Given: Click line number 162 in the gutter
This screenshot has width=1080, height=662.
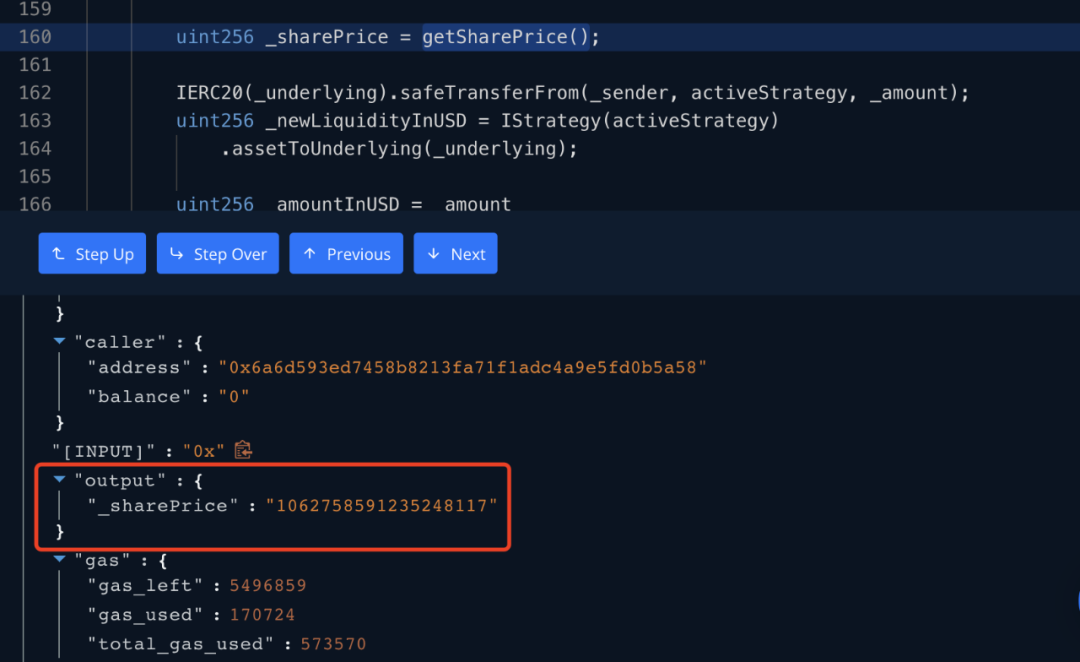Looking at the screenshot, I should click(34, 93).
